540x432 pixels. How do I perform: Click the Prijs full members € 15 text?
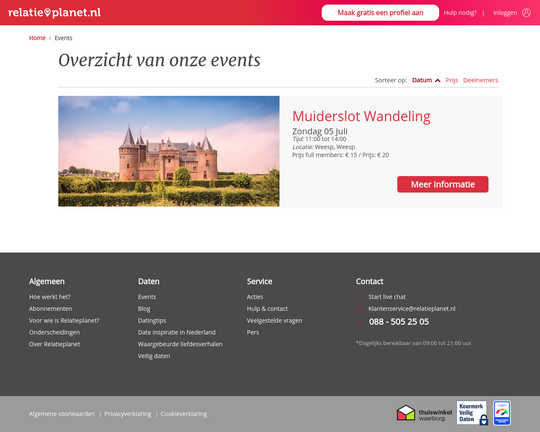[325, 155]
